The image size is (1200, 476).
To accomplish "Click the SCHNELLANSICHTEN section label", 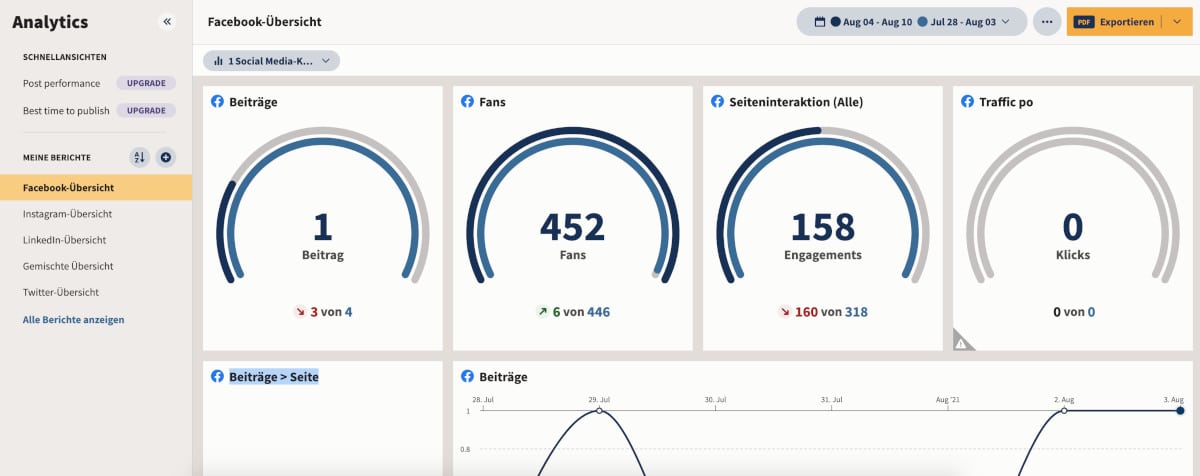I will (x=65, y=57).
